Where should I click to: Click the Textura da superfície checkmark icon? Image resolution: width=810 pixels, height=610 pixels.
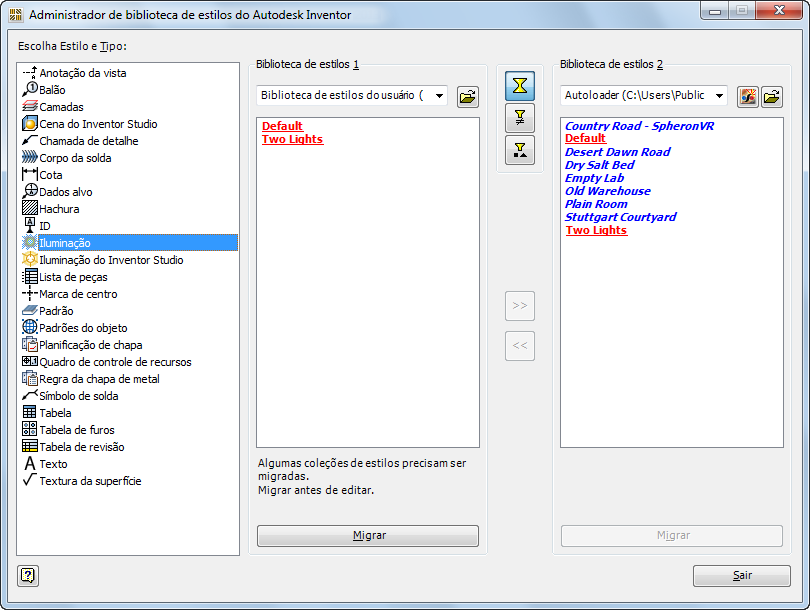[x=30, y=480]
